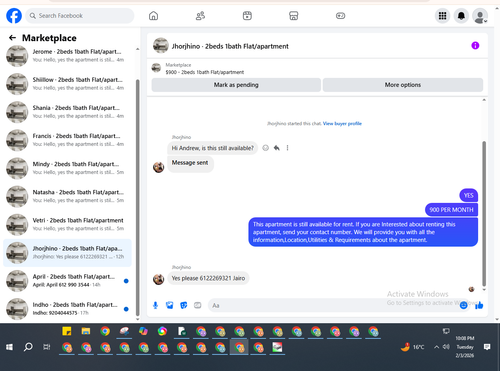Open Vetri's apartment conversation
Image resolution: width=500 pixels, height=371 pixels.
[x=68, y=224]
